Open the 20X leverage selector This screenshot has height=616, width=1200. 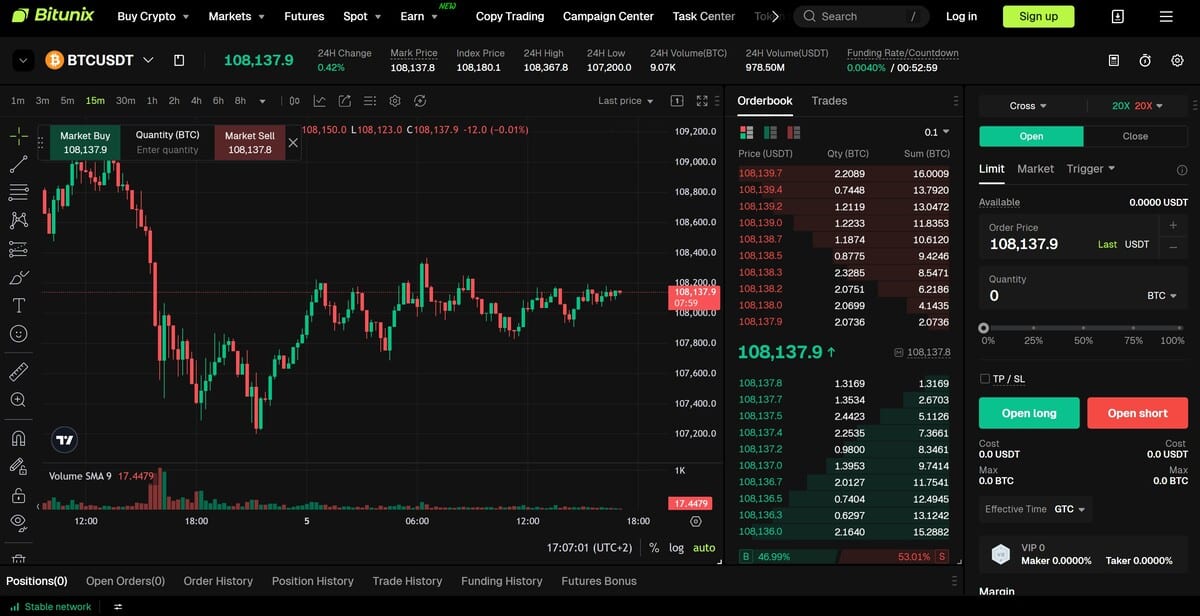(1138, 106)
